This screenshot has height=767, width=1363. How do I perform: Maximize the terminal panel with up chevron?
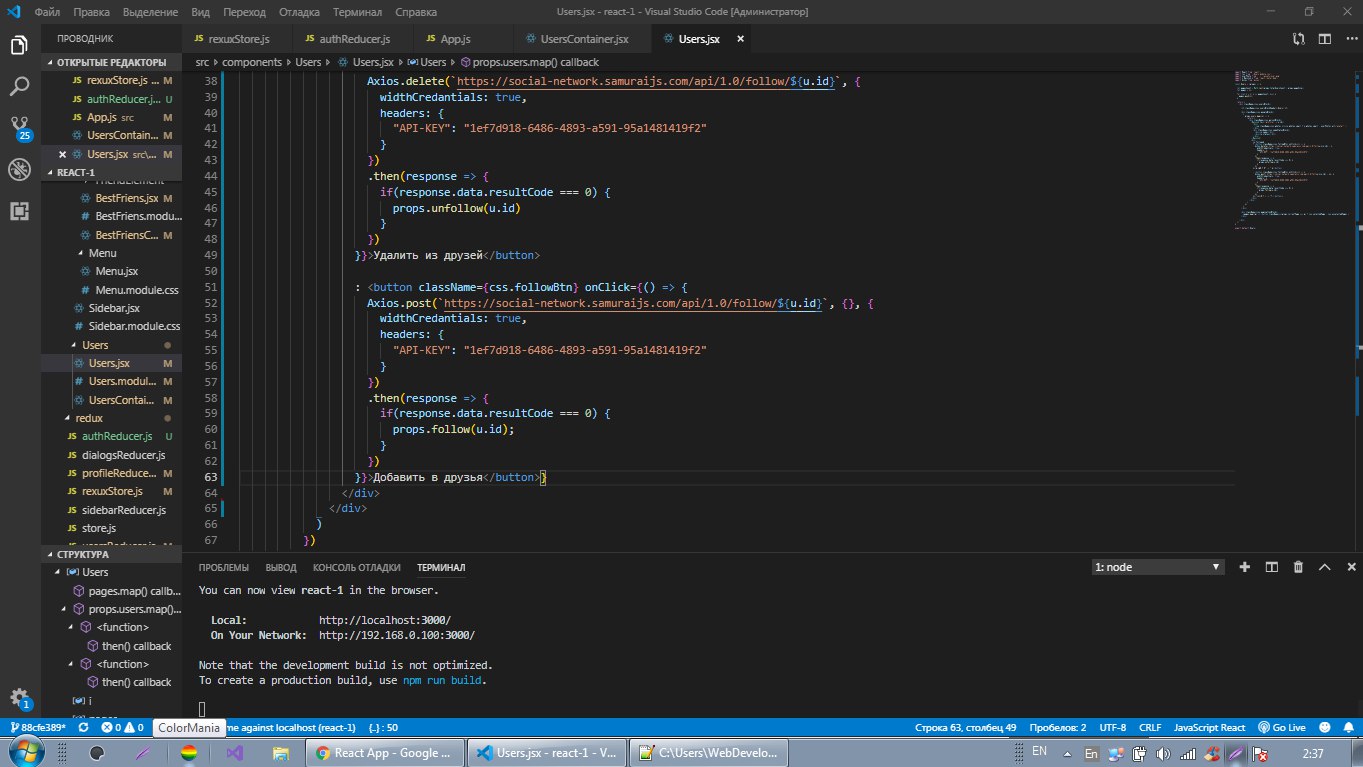(x=1324, y=567)
